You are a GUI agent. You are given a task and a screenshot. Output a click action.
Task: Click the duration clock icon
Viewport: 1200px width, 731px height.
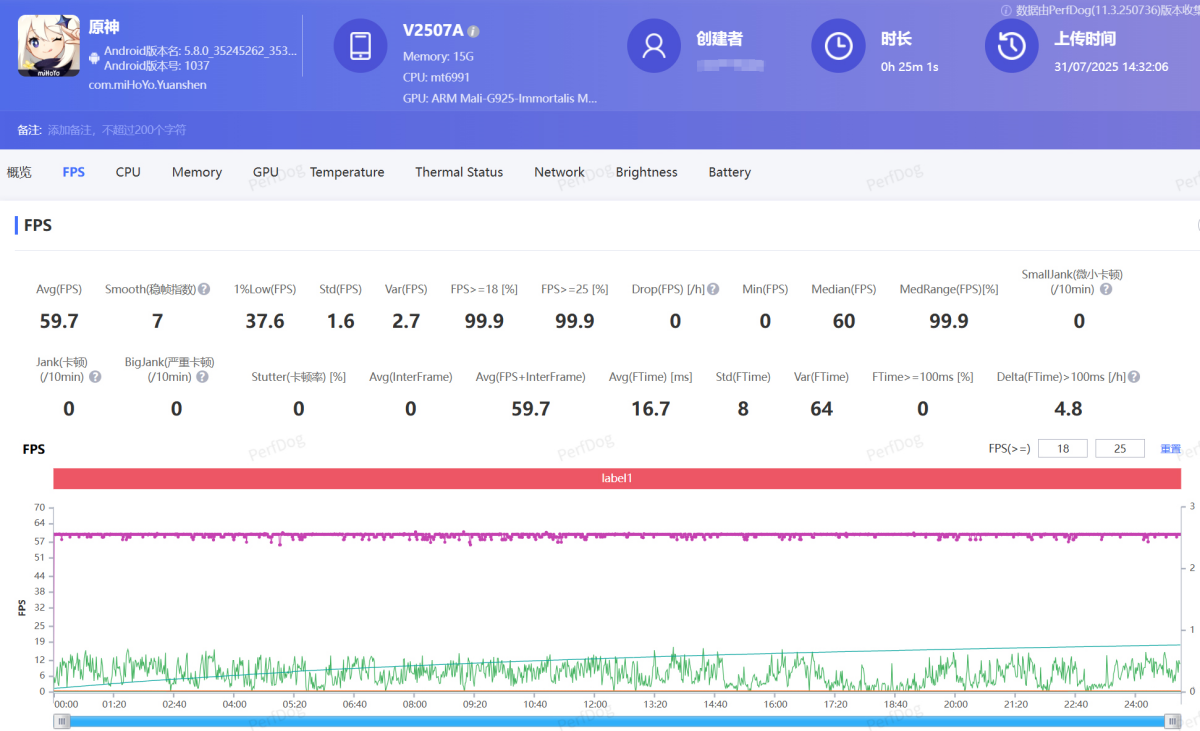838,46
